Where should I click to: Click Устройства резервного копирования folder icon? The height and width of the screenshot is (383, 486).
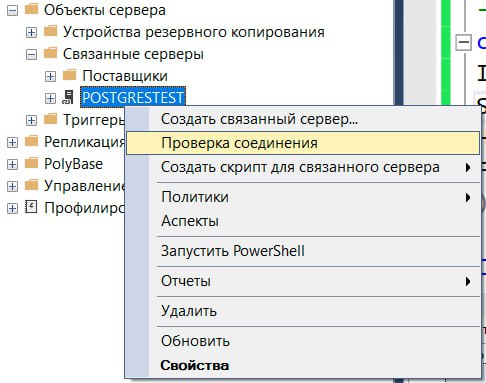click(x=51, y=31)
